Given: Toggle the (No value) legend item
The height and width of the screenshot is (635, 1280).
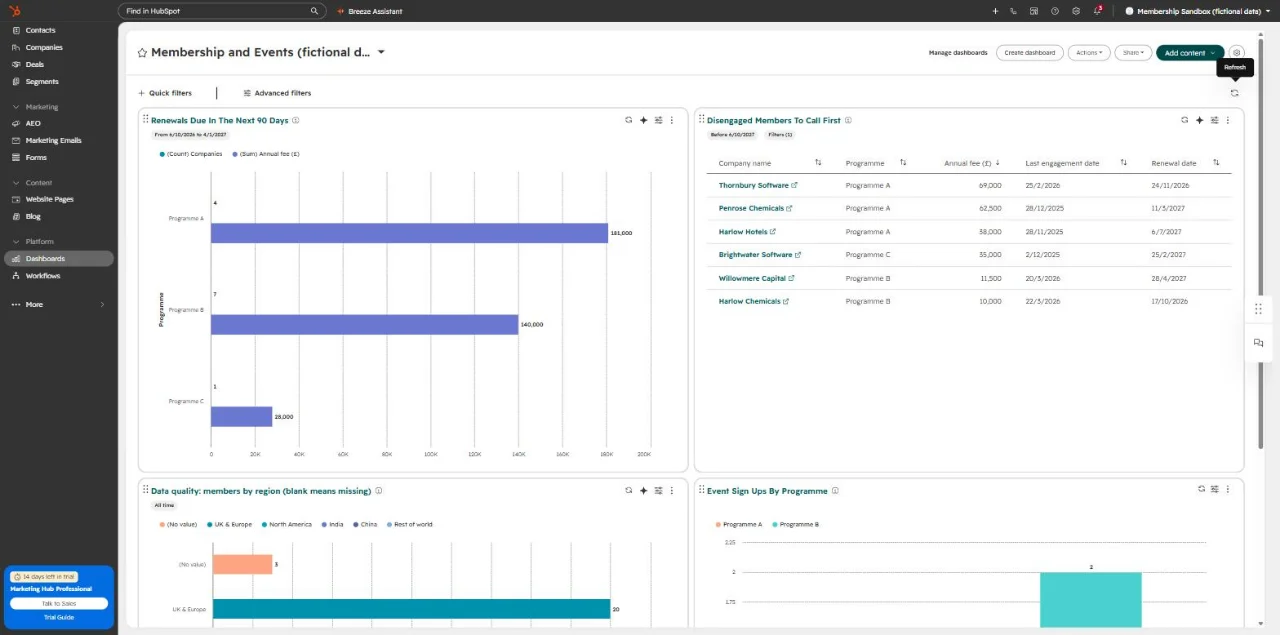Looking at the screenshot, I should [180, 524].
